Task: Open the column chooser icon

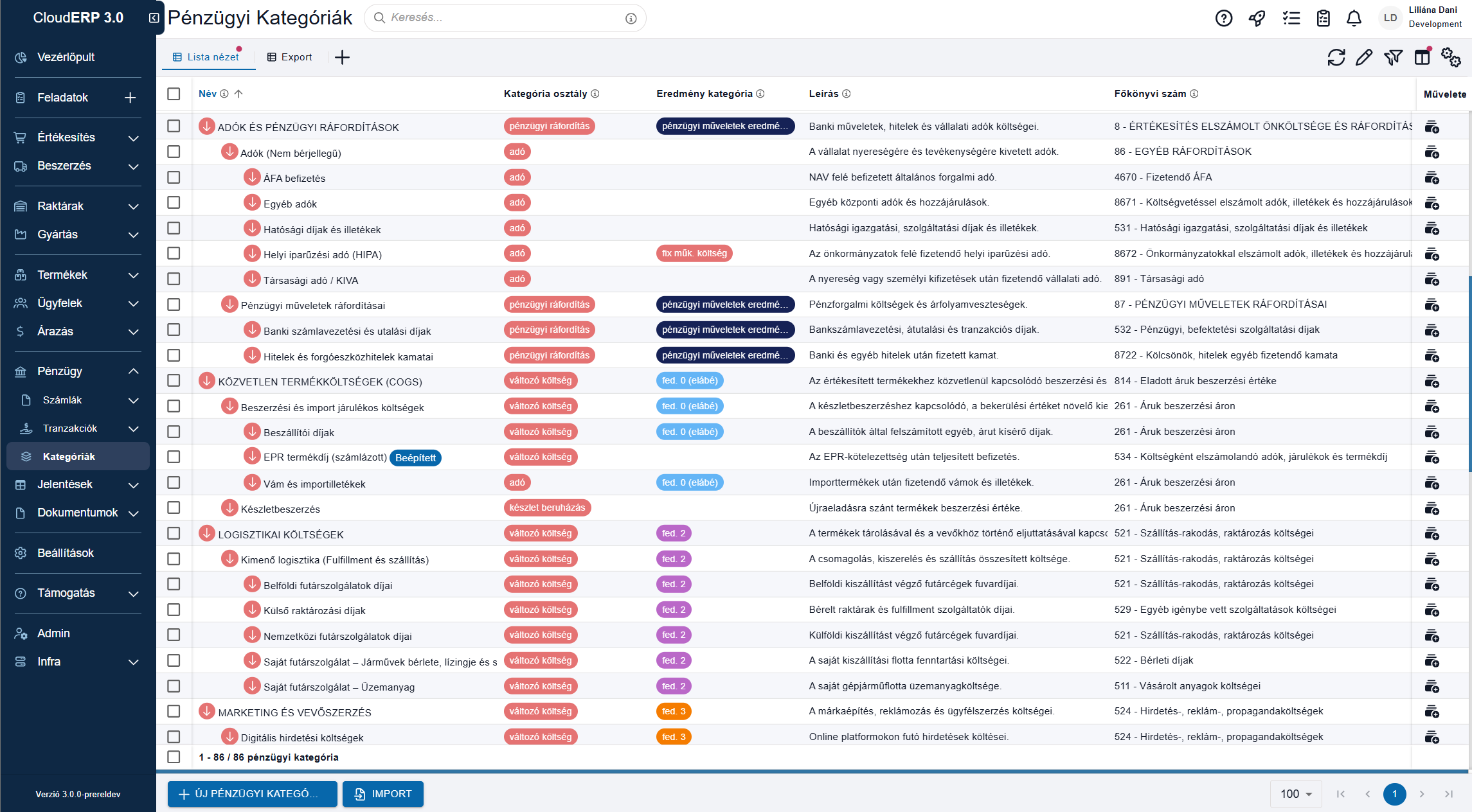Action: 1422,57
